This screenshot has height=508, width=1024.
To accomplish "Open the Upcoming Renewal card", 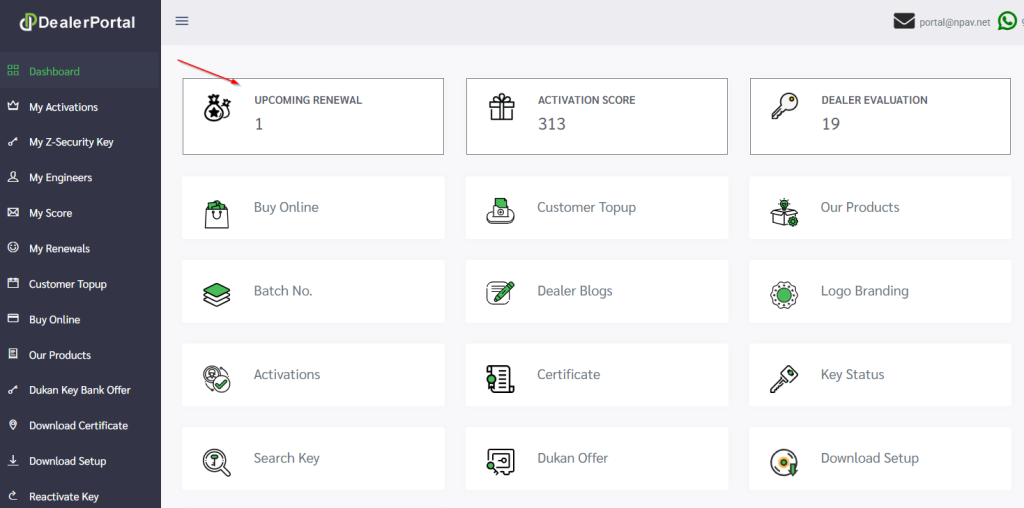I will (313, 117).
